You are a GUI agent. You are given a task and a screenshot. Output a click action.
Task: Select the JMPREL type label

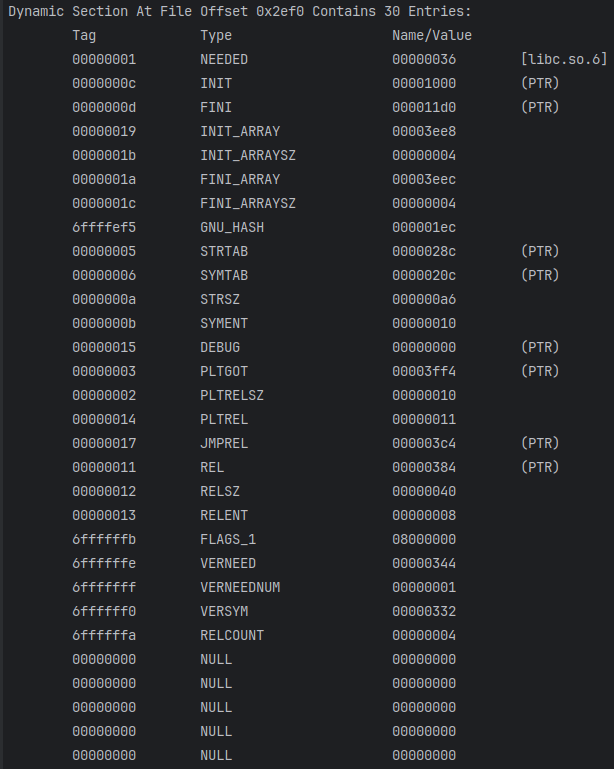tap(224, 443)
